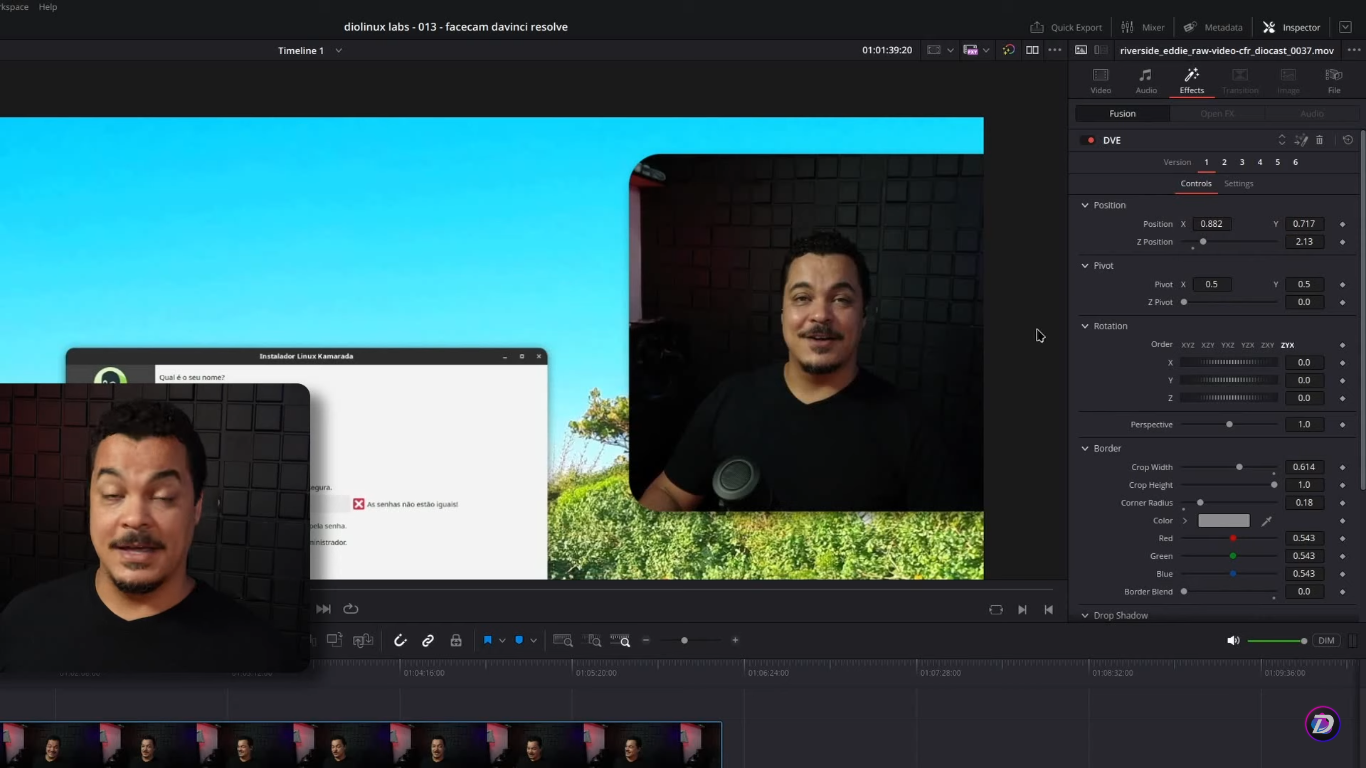This screenshot has height=768, width=1366.
Task: Pick border color with the eyedropper
Action: coord(1267,521)
